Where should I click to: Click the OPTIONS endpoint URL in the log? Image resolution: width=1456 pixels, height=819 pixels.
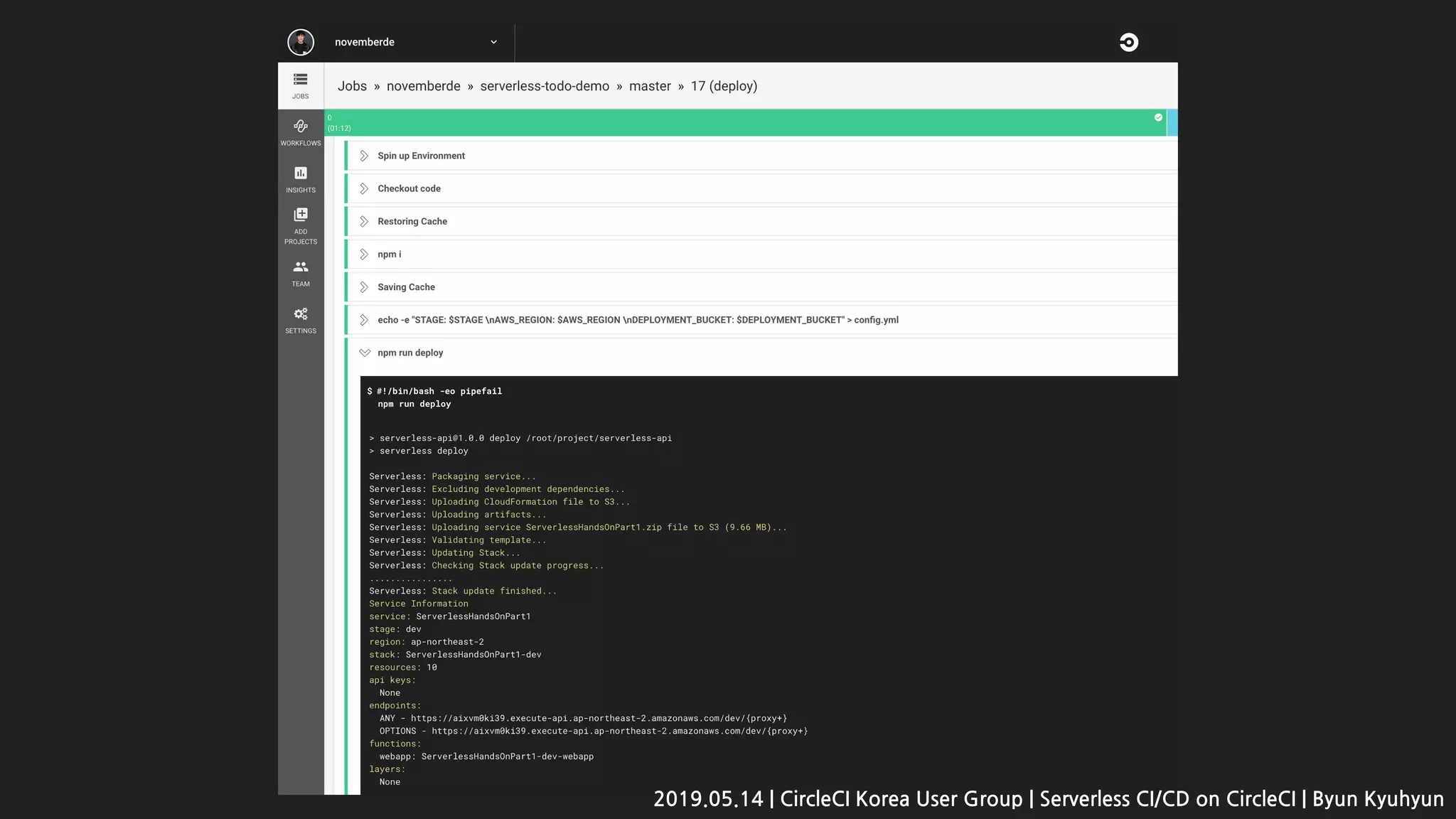click(x=619, y=731)
